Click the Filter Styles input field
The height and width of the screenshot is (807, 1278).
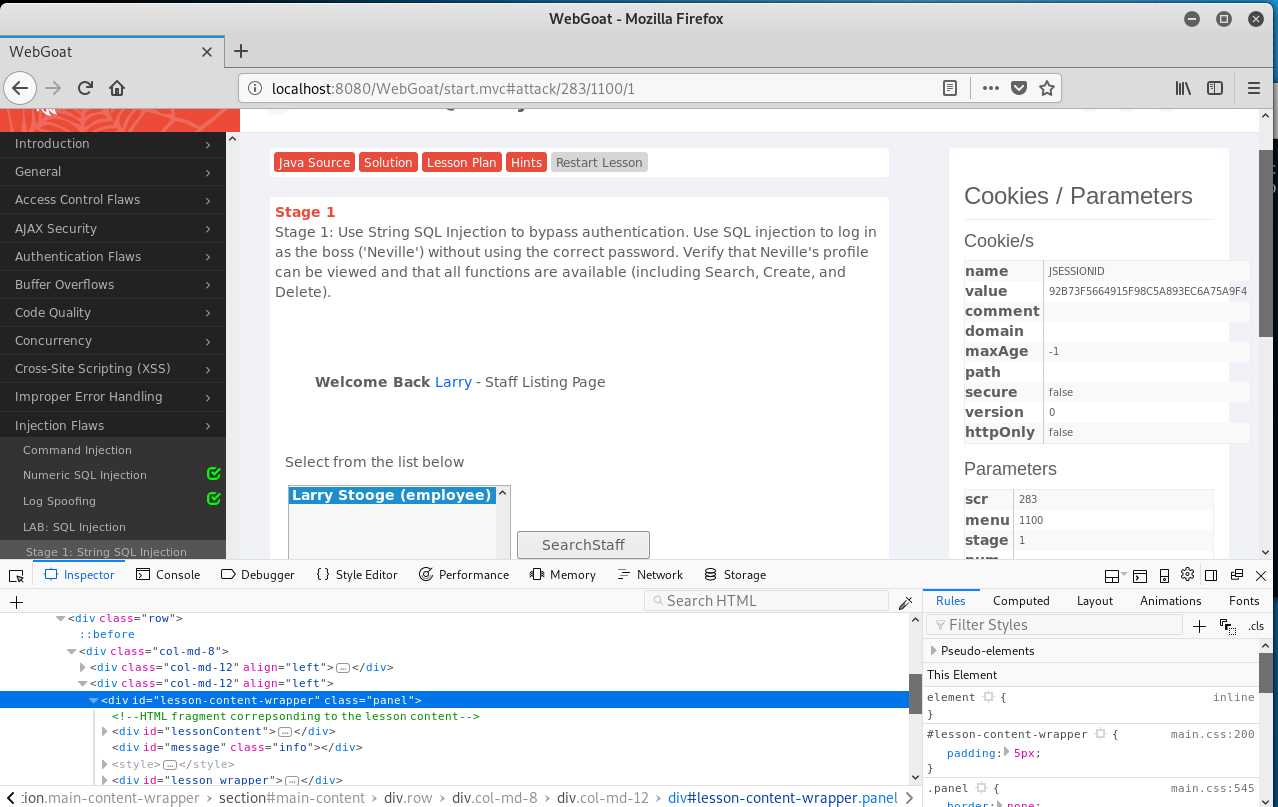point(1055,625)
